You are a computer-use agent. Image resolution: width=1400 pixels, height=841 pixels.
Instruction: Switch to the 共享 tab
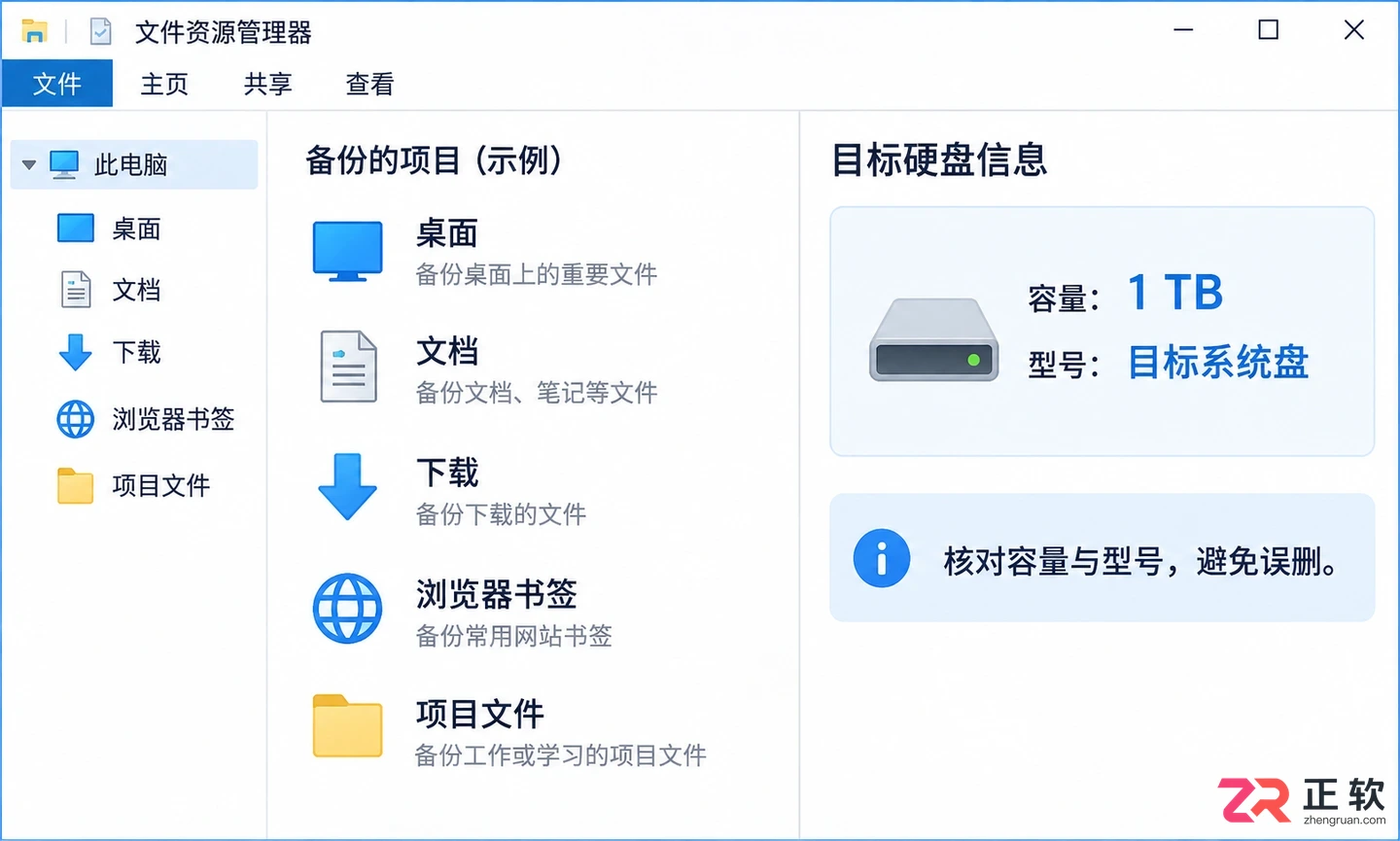(x=267, y=85)
